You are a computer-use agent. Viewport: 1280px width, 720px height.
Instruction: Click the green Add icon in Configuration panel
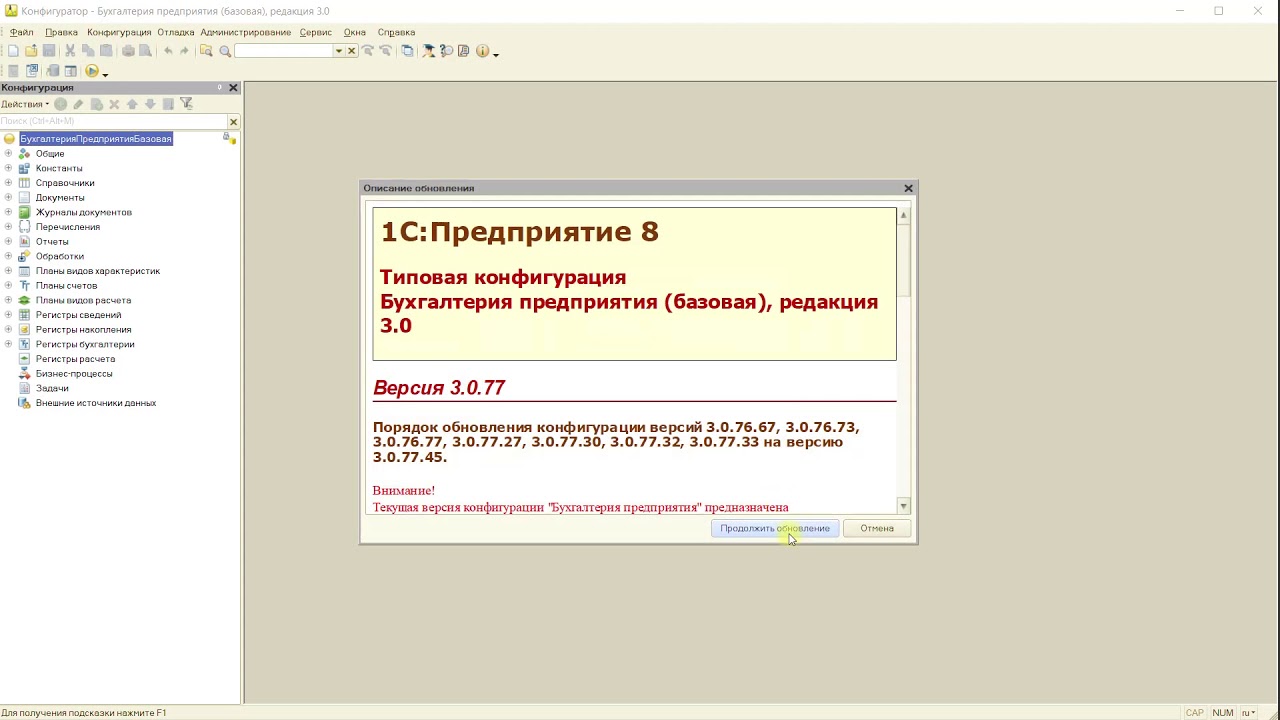[60, 104]
